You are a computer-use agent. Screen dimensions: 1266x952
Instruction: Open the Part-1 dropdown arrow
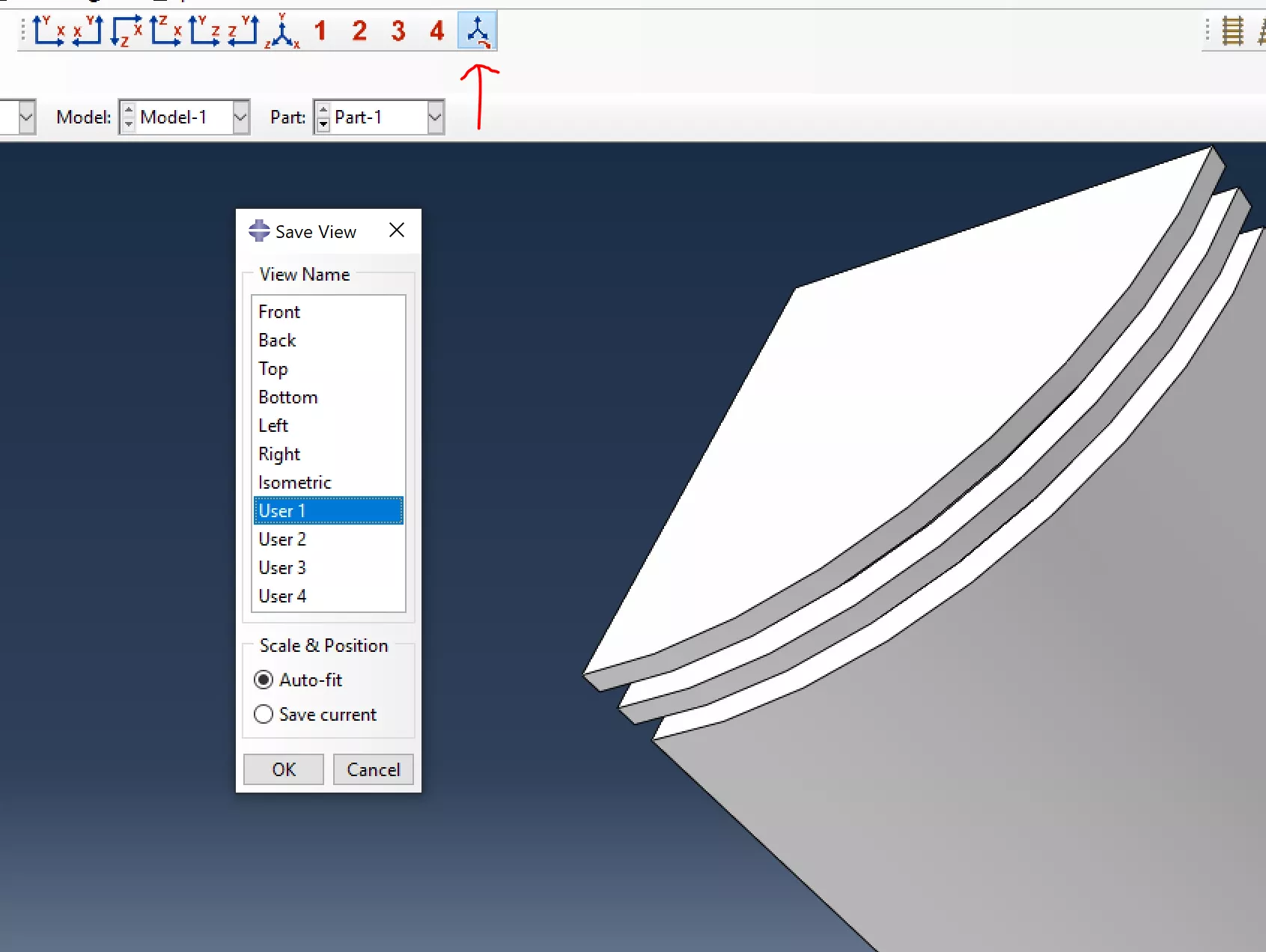tap(435, 118)
